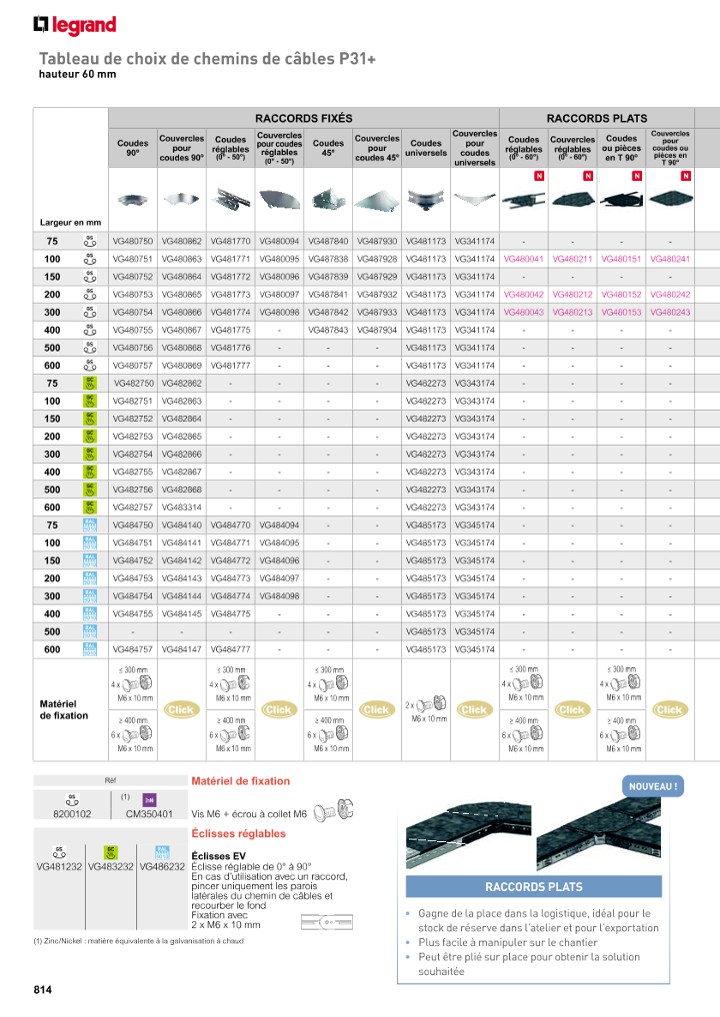Select the RACCORDS FIXÉS table header
Image resolution: width=720 pixels, height=1017 pixels.
(304, 118)
